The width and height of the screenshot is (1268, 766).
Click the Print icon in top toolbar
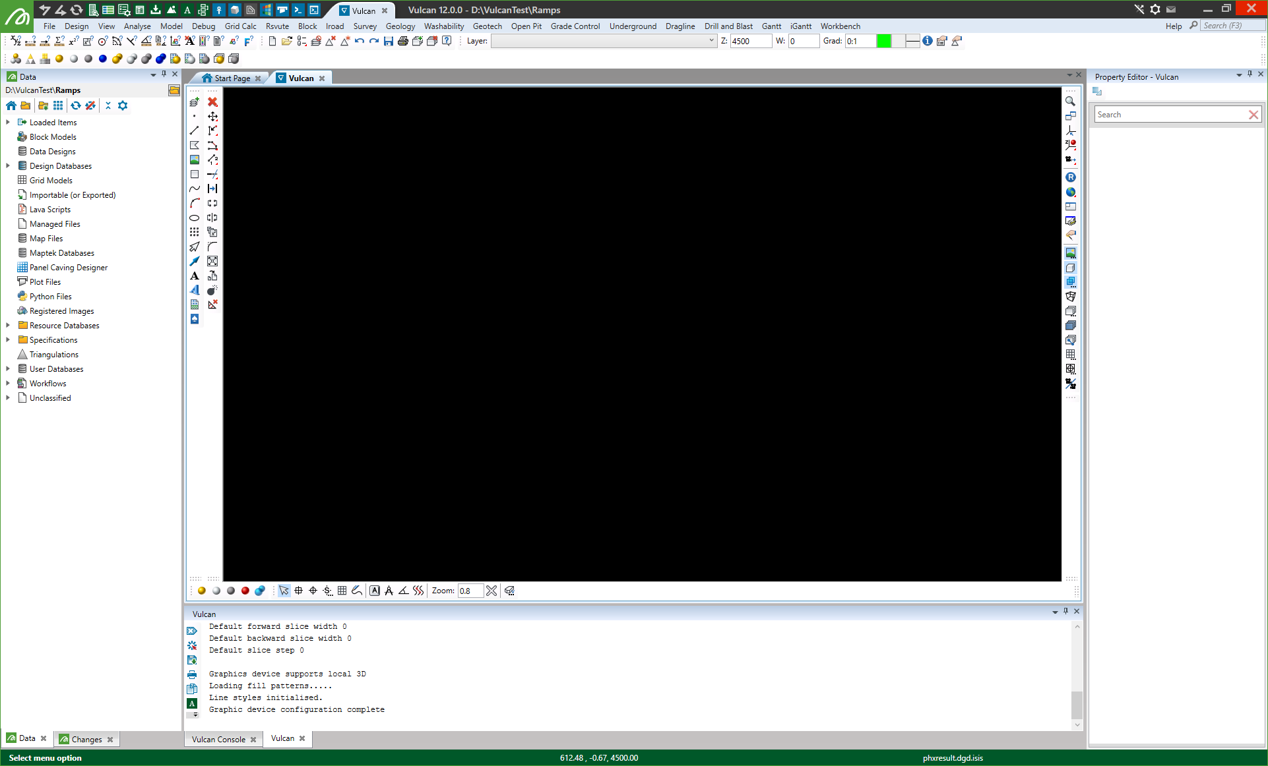tap(403, 41)
